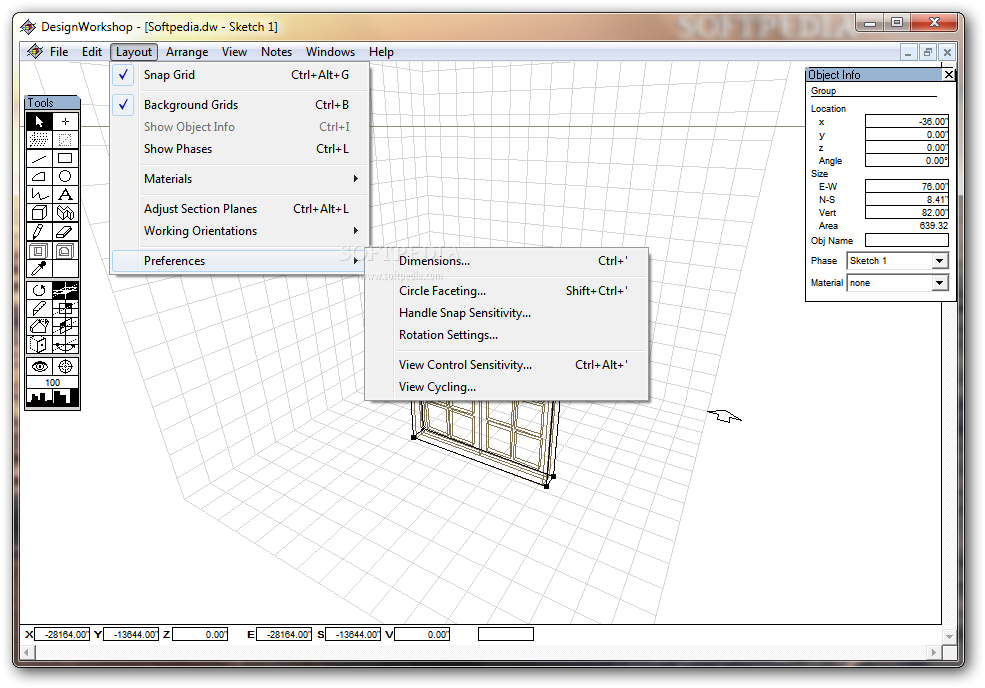Open the View menu
Viewport: 985px width, 688px height.
point(234,52)
